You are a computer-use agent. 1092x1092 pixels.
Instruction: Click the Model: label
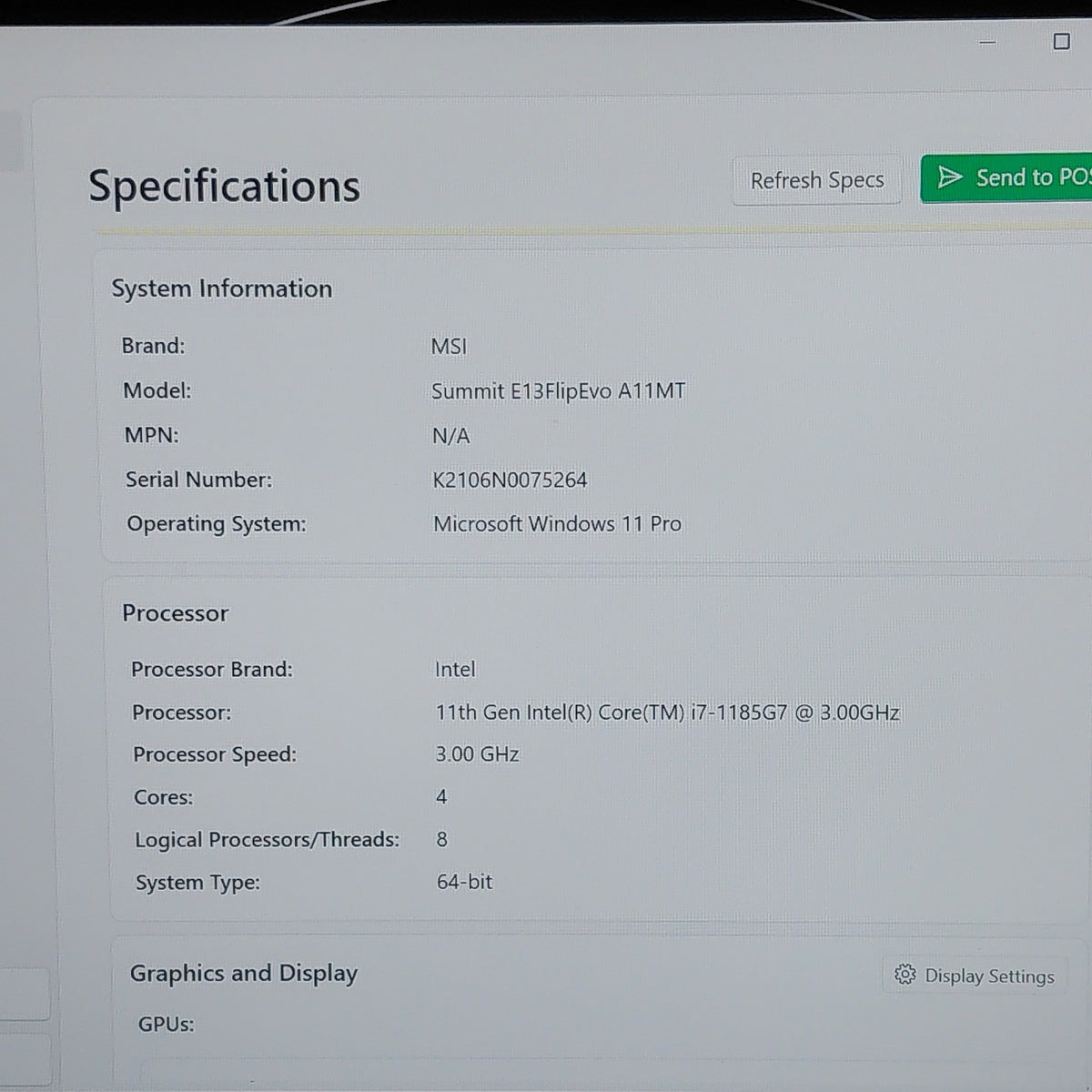tap(157, 390)
